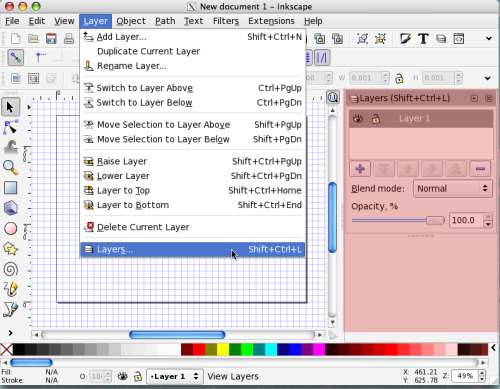Viewport: 500px width, 389px height.
Task: Select Delete Current Layer entry
Action: click(x=193, y=227)
